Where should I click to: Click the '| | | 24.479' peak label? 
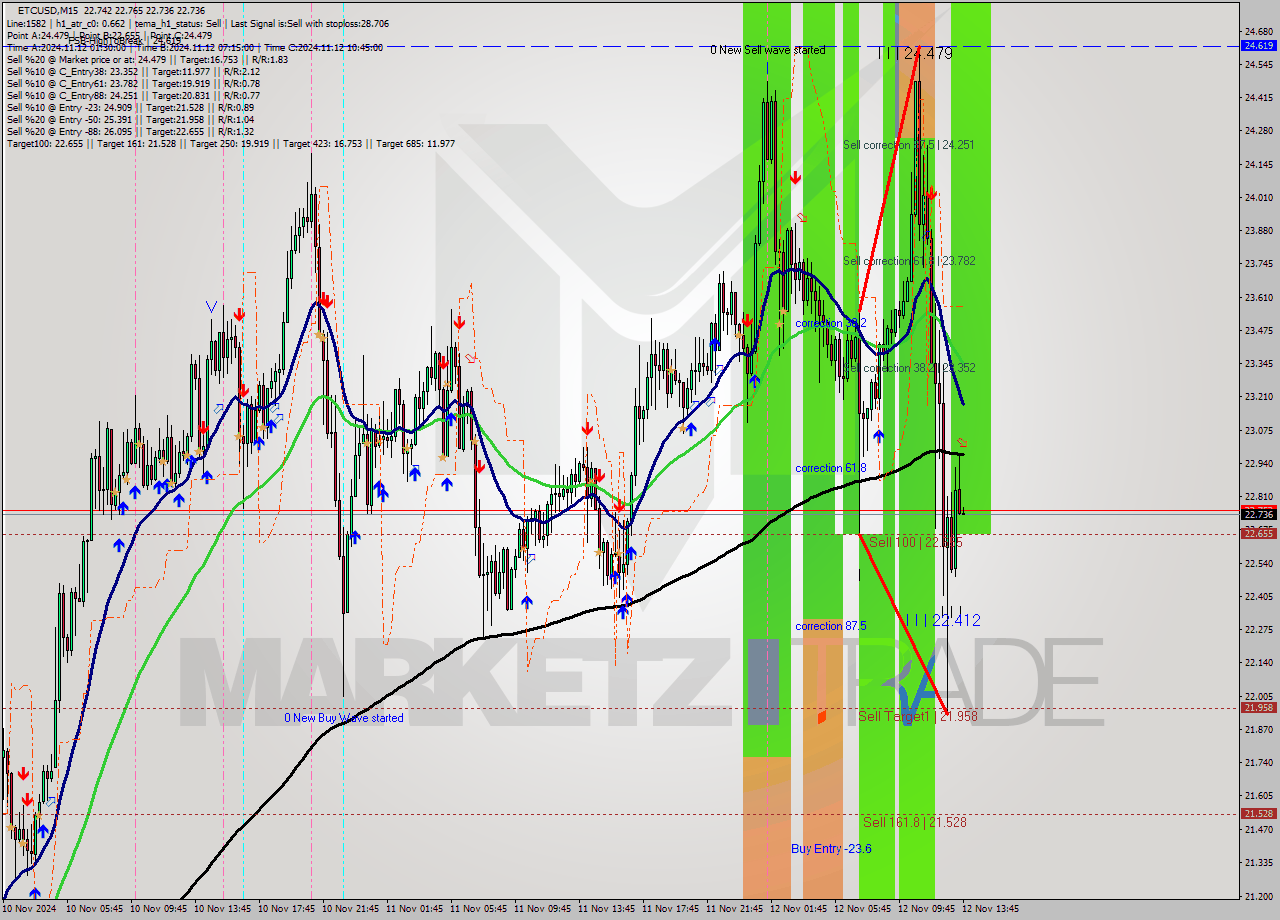(x=915, y=53)
